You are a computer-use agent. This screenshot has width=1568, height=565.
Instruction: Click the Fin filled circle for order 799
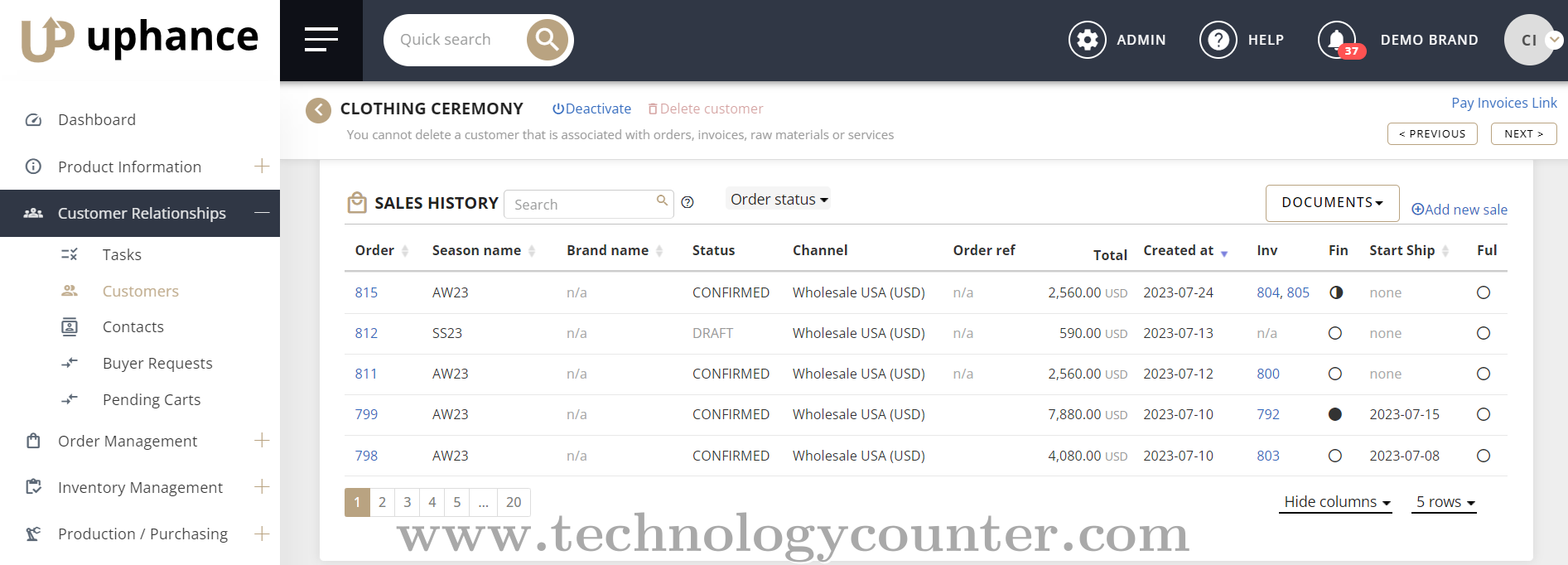pos(1335,414)
